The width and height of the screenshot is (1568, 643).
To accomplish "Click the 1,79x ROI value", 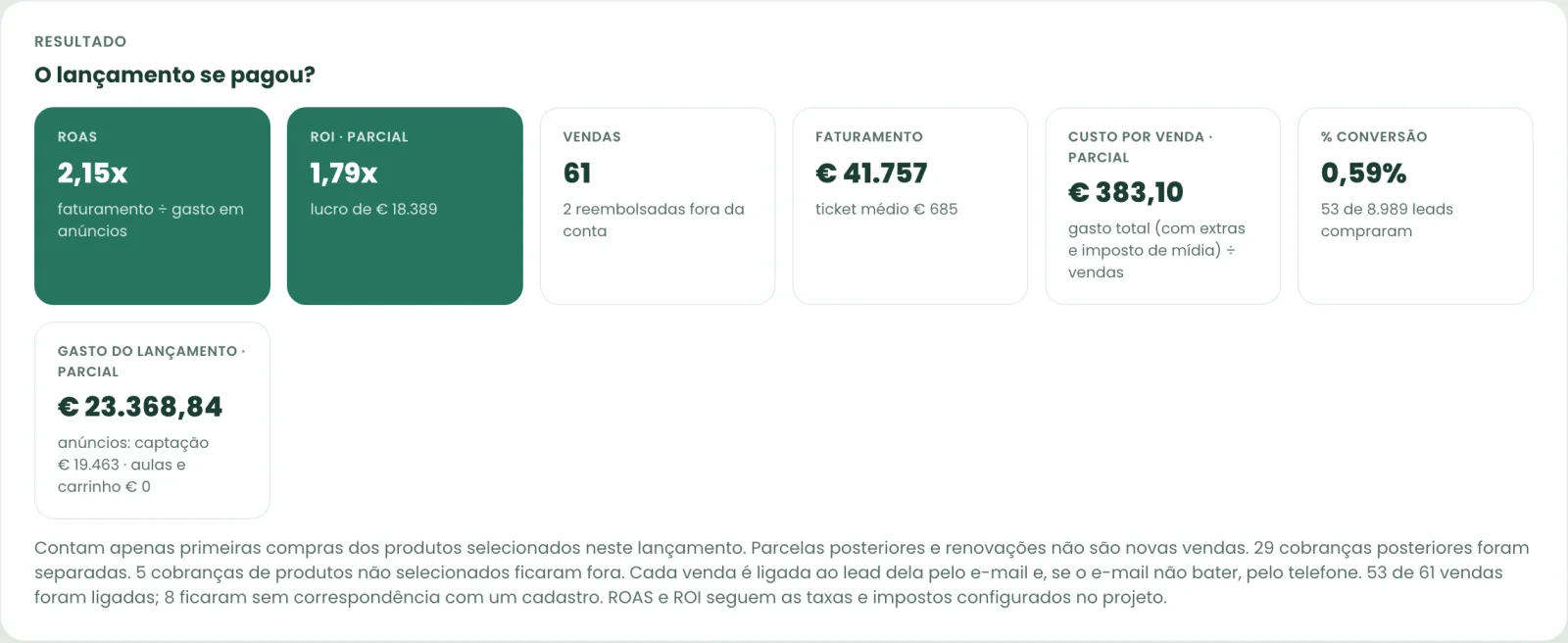I will 344,173.
